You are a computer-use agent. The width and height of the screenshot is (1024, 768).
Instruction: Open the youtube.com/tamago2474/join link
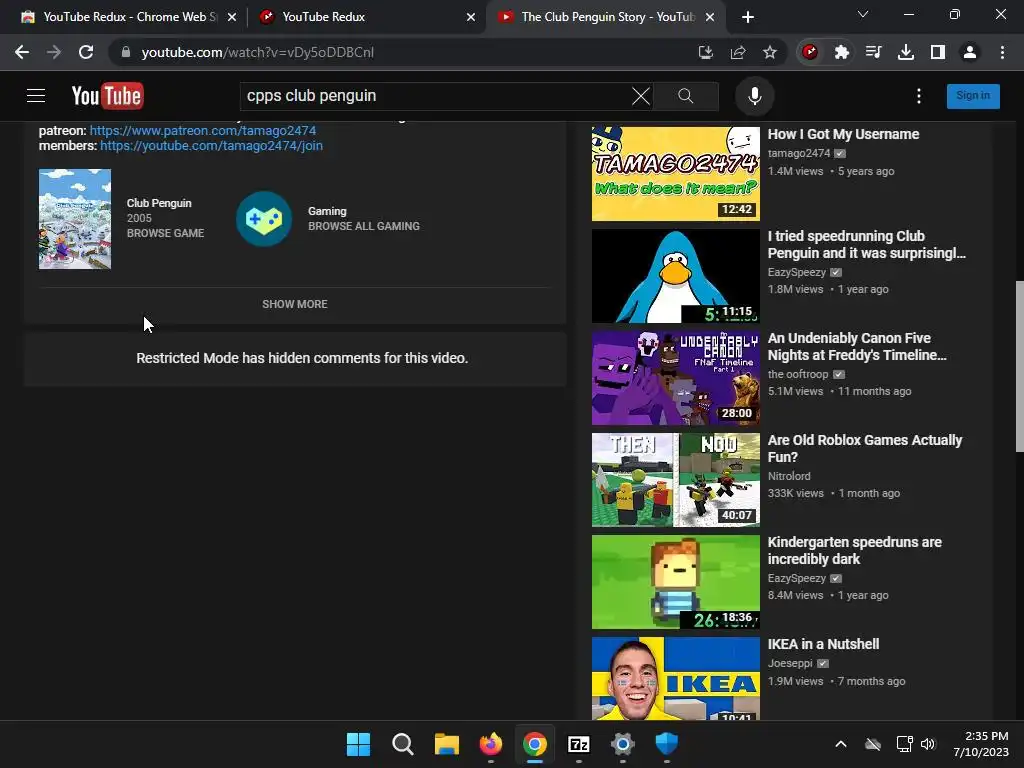pyautogui.click(x=211, y=146)
